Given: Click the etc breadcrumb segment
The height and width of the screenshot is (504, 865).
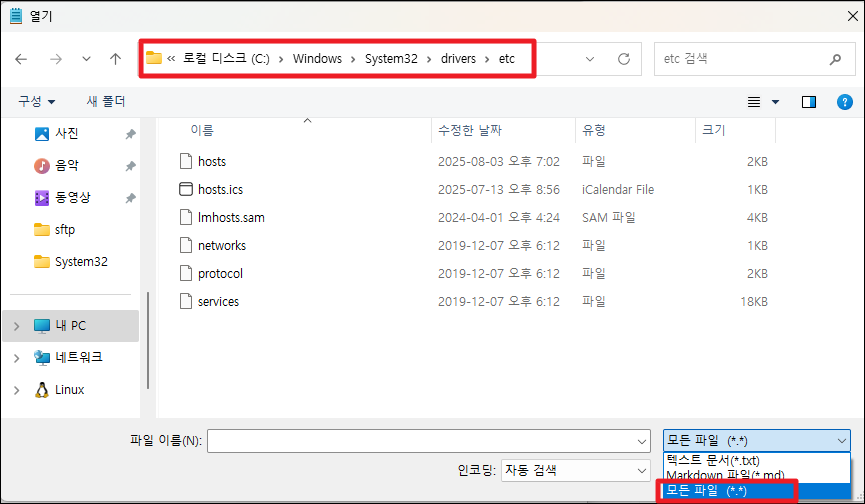Looking at the screenshot, I should tap(506, 58).
